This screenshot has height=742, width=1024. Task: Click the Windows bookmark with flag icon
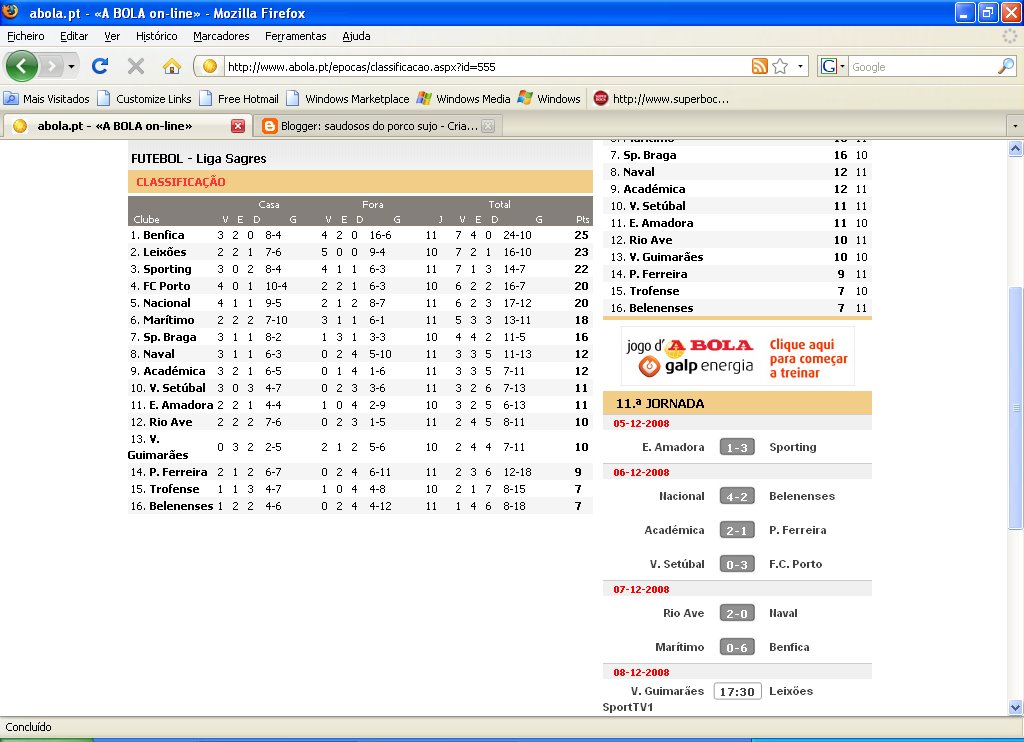[x=549, y=99]
